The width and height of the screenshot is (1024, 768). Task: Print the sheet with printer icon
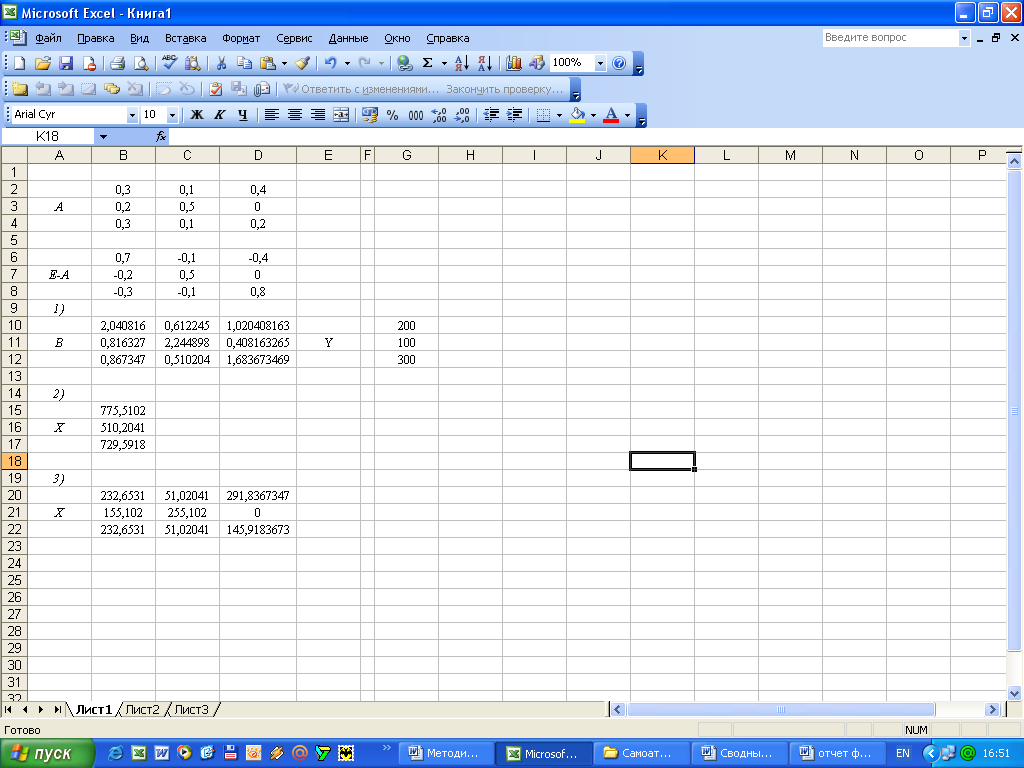118,63
